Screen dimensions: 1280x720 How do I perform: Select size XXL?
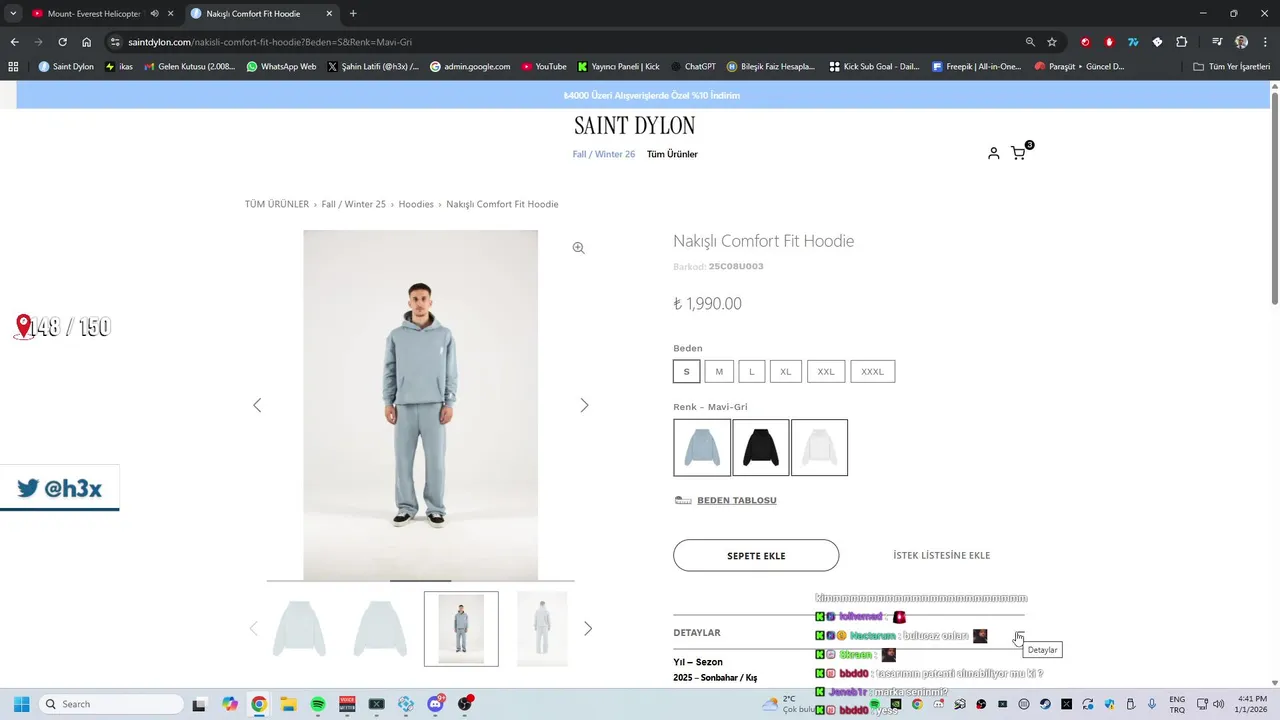click(826, 371)
